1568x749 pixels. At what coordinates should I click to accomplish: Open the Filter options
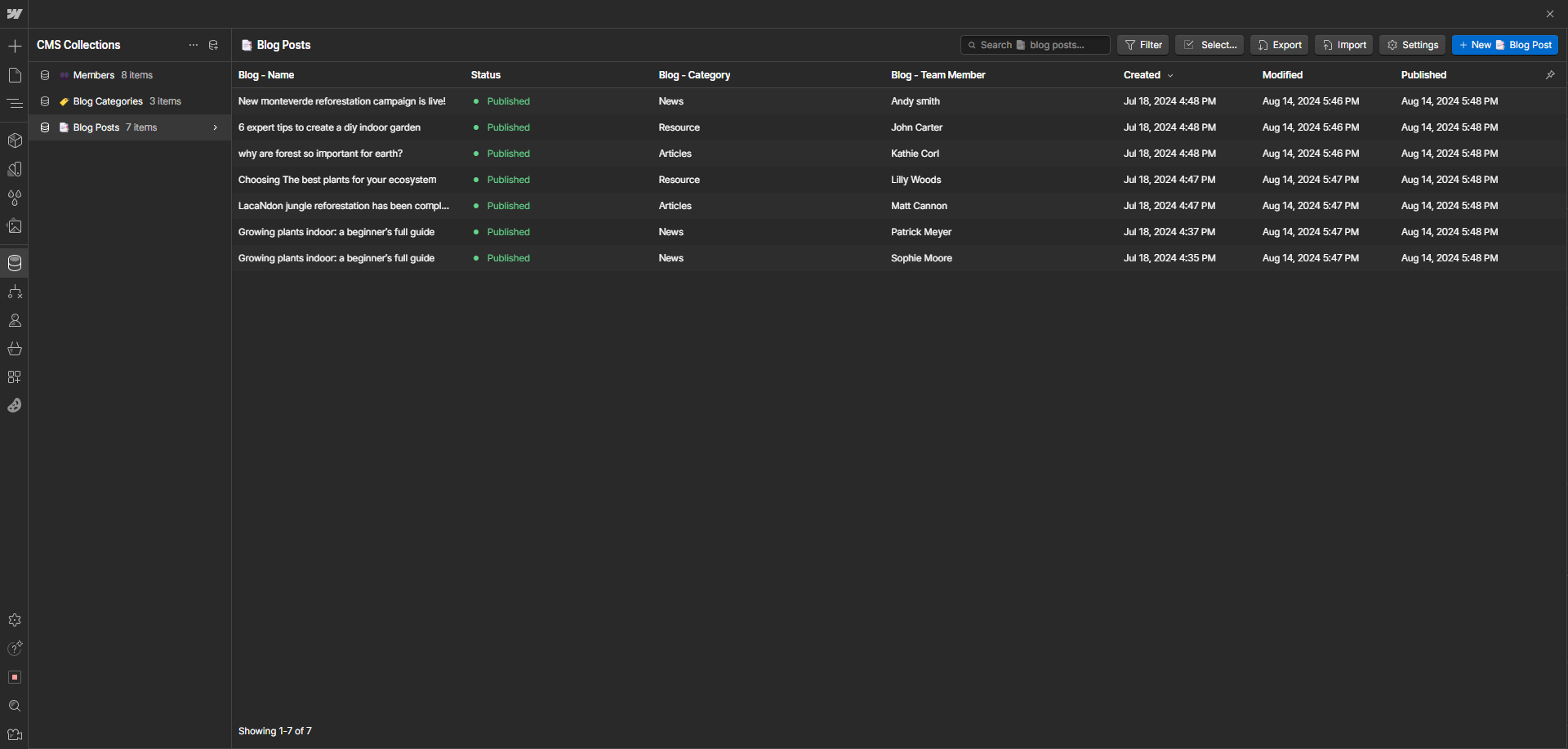pos(1143,45)
